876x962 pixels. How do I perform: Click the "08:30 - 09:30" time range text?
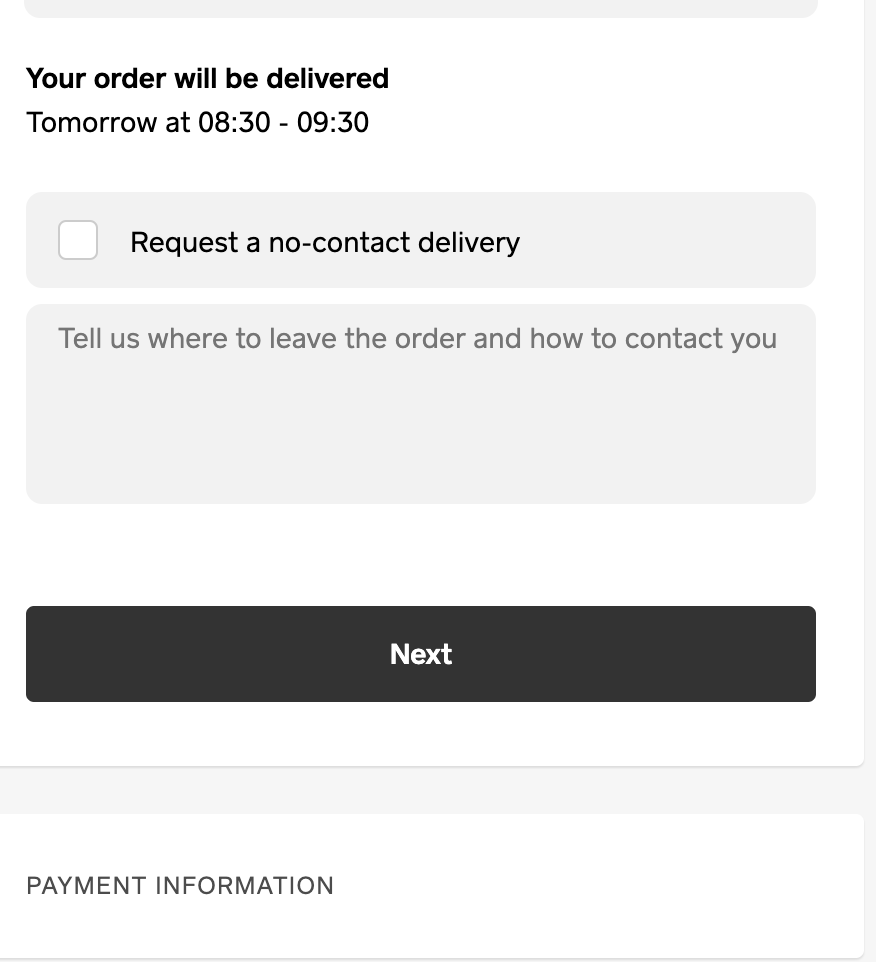tap(283, 123)
